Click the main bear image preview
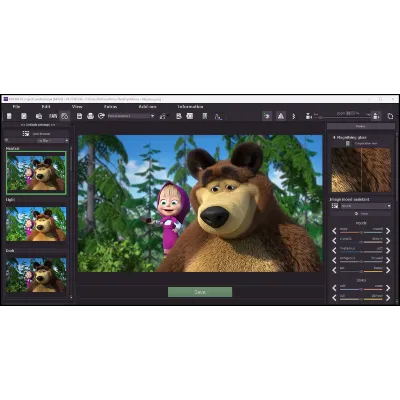This screenshot has width=400, height=400. point(200,203)
